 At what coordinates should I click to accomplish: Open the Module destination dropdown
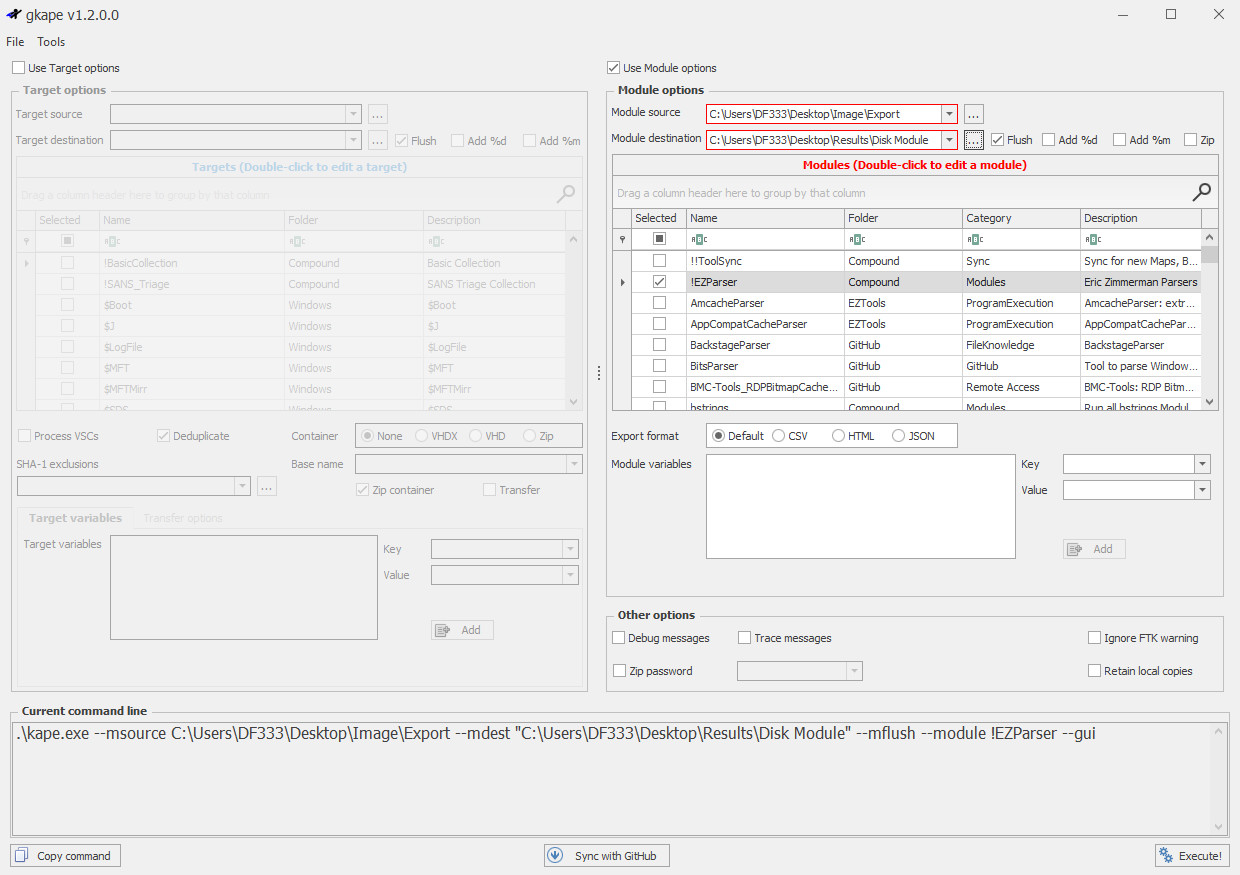[947, 140]
